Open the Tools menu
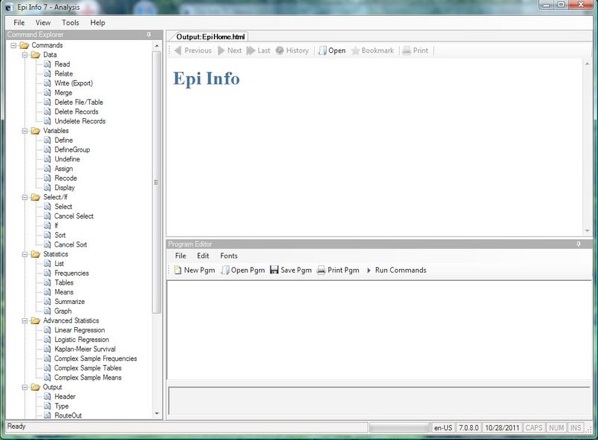The height and width of the screenshot is (440, 598). [x=71, y=23]
